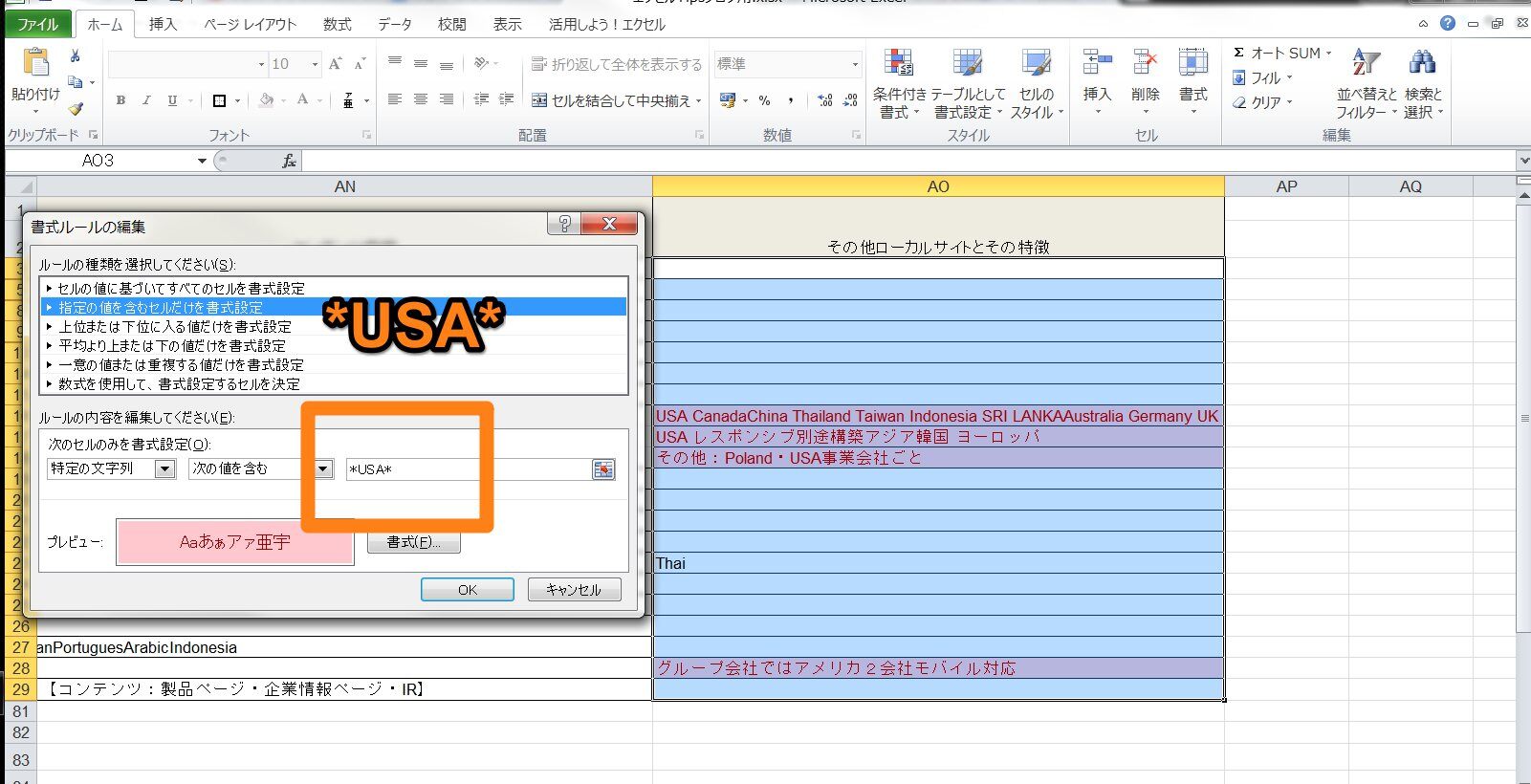
Task: Click the Paste (貼り付け) icon
Action: (35, 63)
